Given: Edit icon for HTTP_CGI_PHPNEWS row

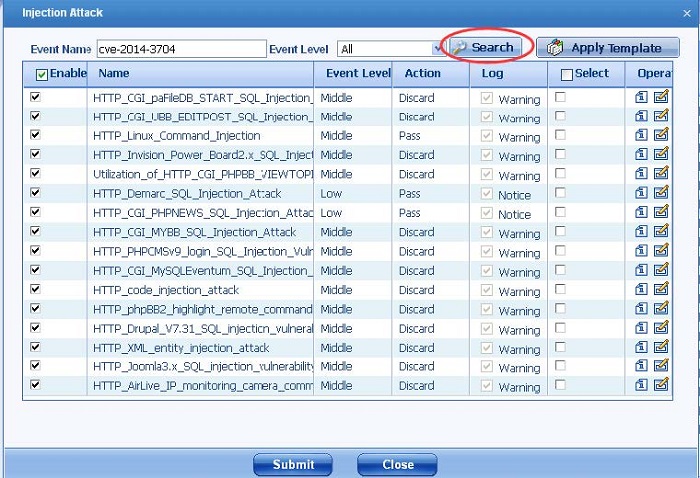Looking at the screenshot, I should (661, 212).
